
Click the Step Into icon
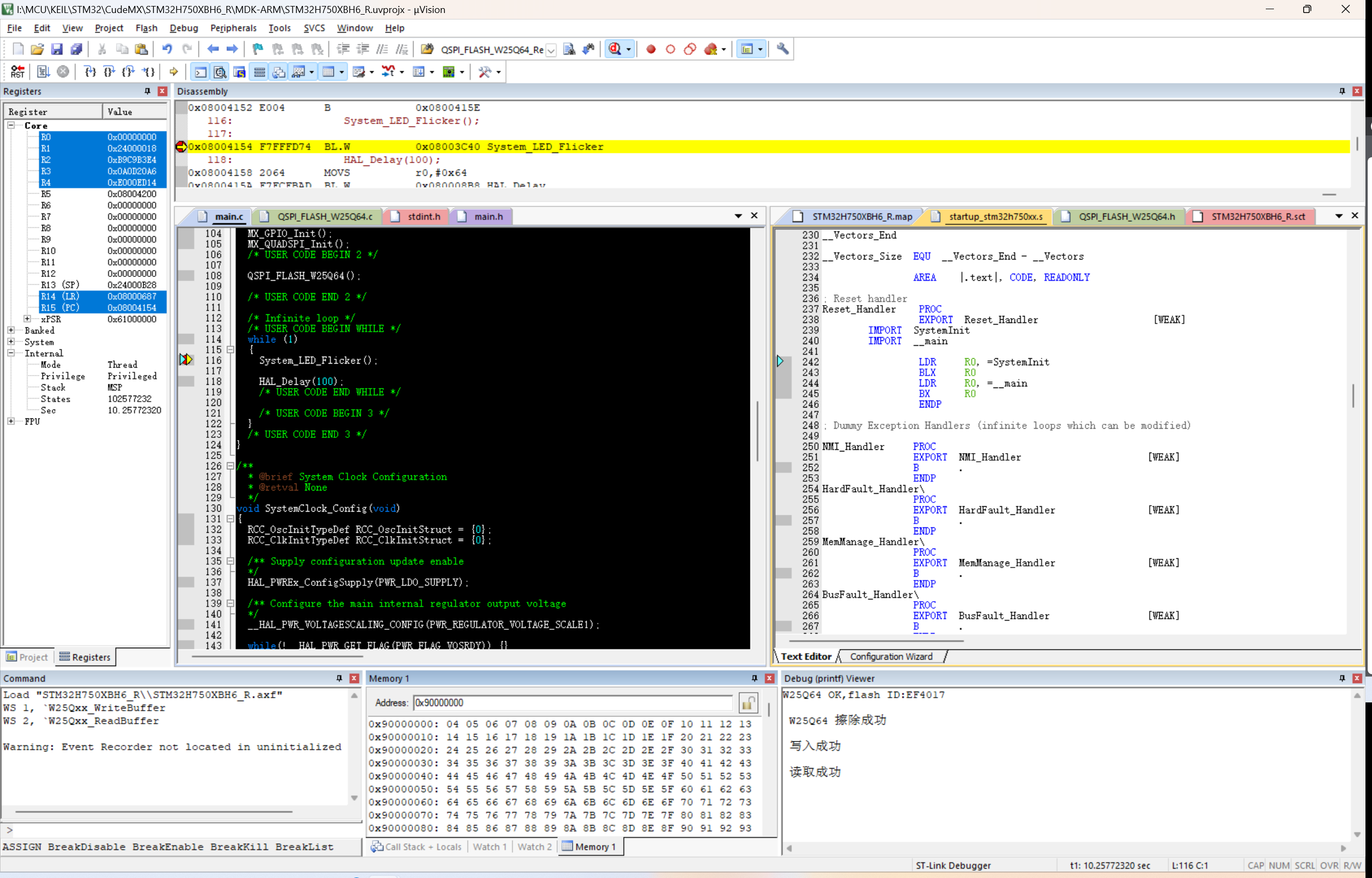coord(90,72)
